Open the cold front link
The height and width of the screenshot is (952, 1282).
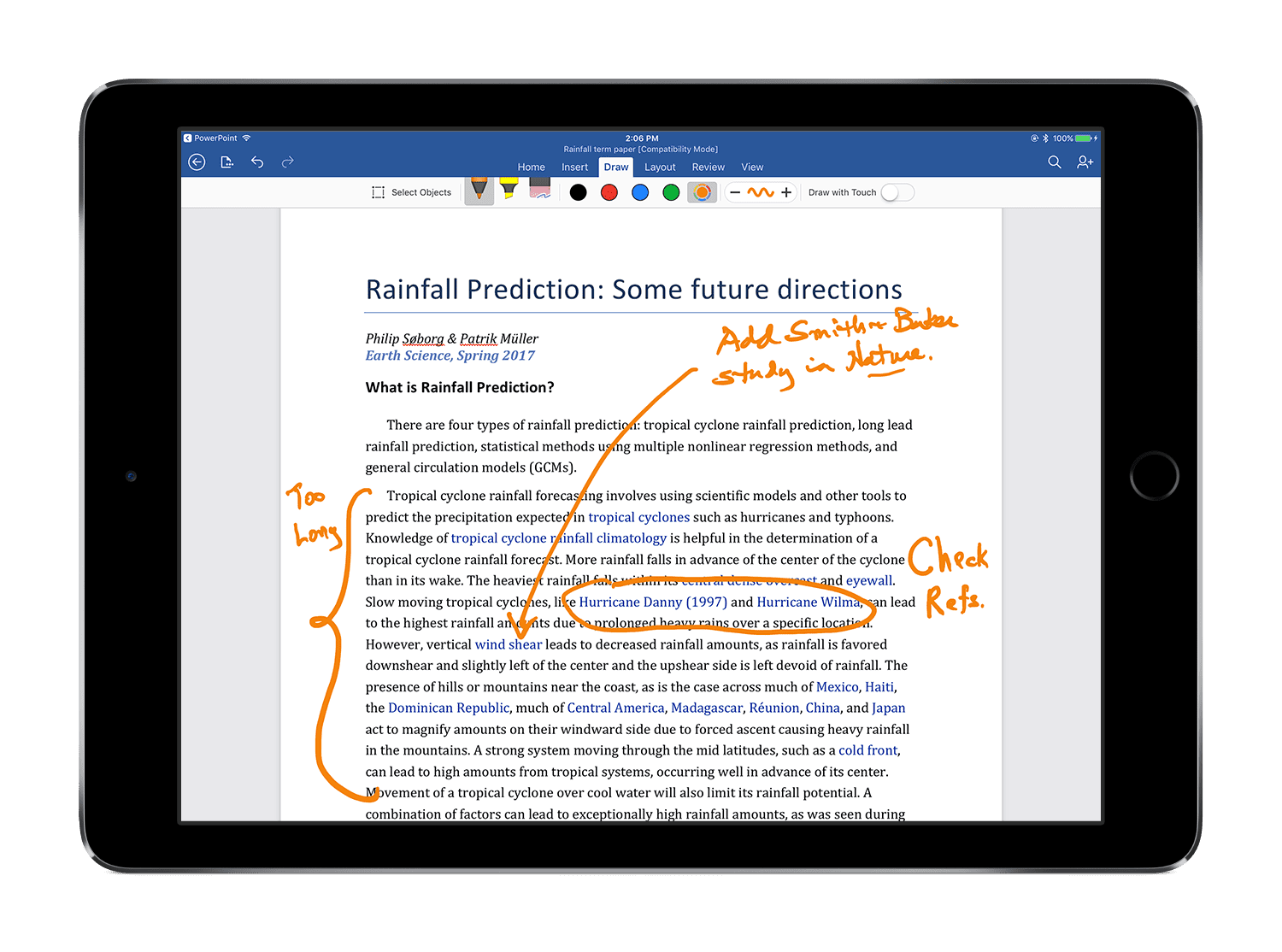pyautogui.click(x=868, y=750)
